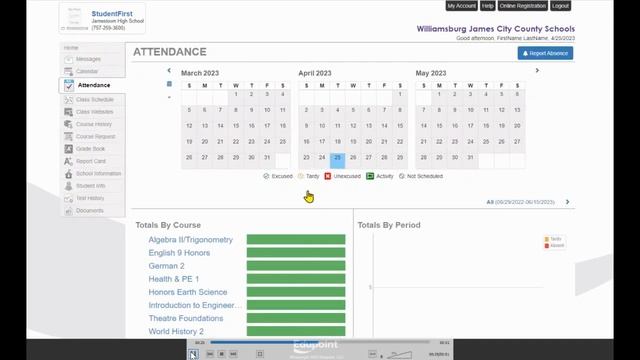The height and width of the screenshot is (360, 640).
Task: Select highlighted April 25 on calendar
Action: [x=338, y=160]
